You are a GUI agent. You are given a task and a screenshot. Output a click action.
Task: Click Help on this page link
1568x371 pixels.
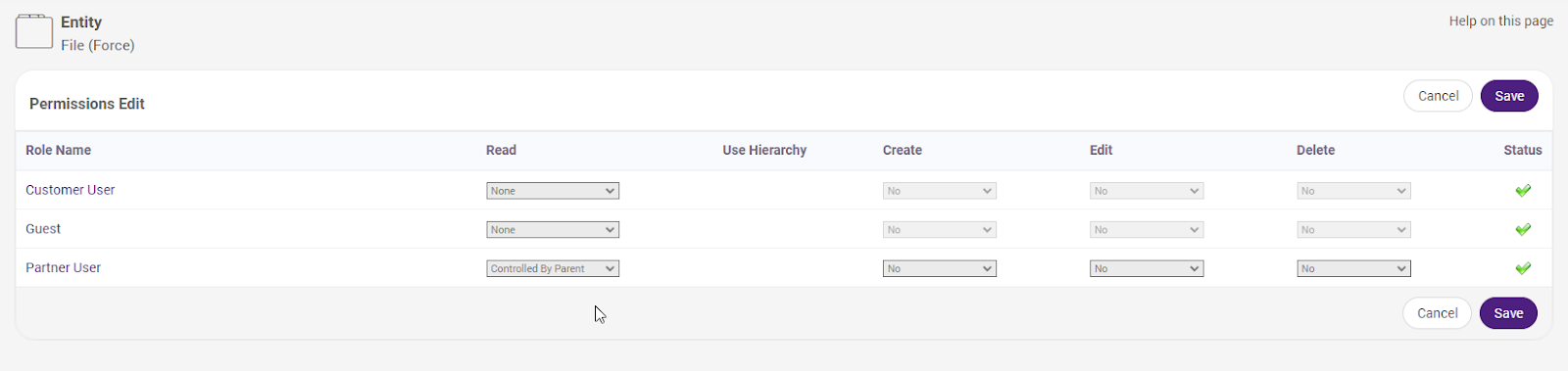1501,21
